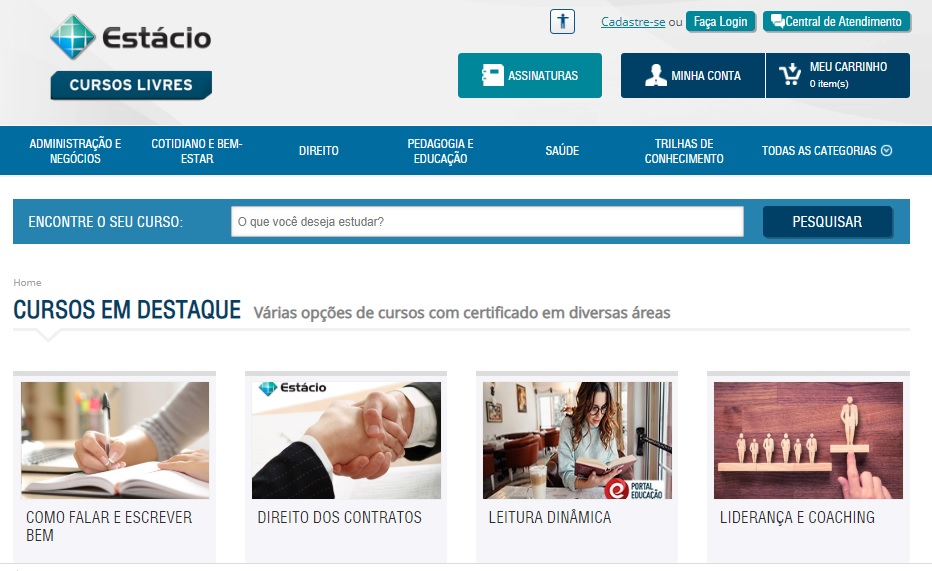This screenshot has height=571, width=932.
Task: Click the Estácio wordmark text
Action: click(157, 37)
